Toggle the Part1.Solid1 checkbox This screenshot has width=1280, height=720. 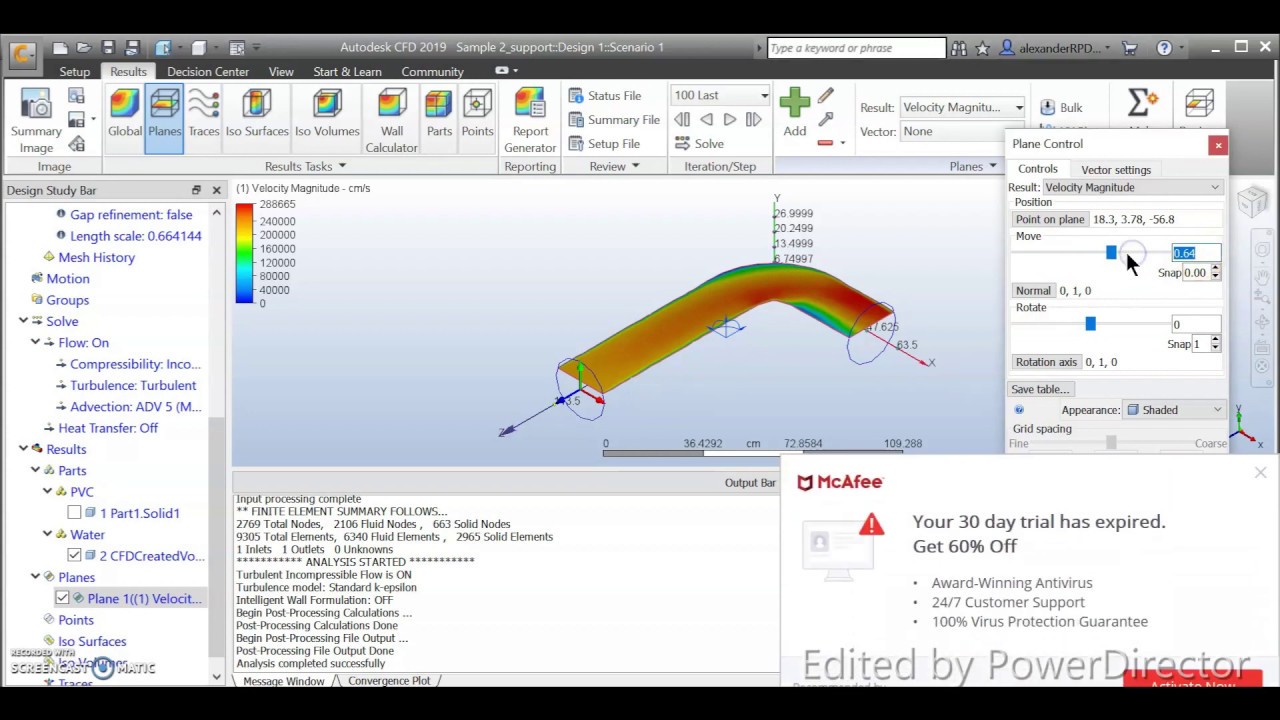[74, 513]
